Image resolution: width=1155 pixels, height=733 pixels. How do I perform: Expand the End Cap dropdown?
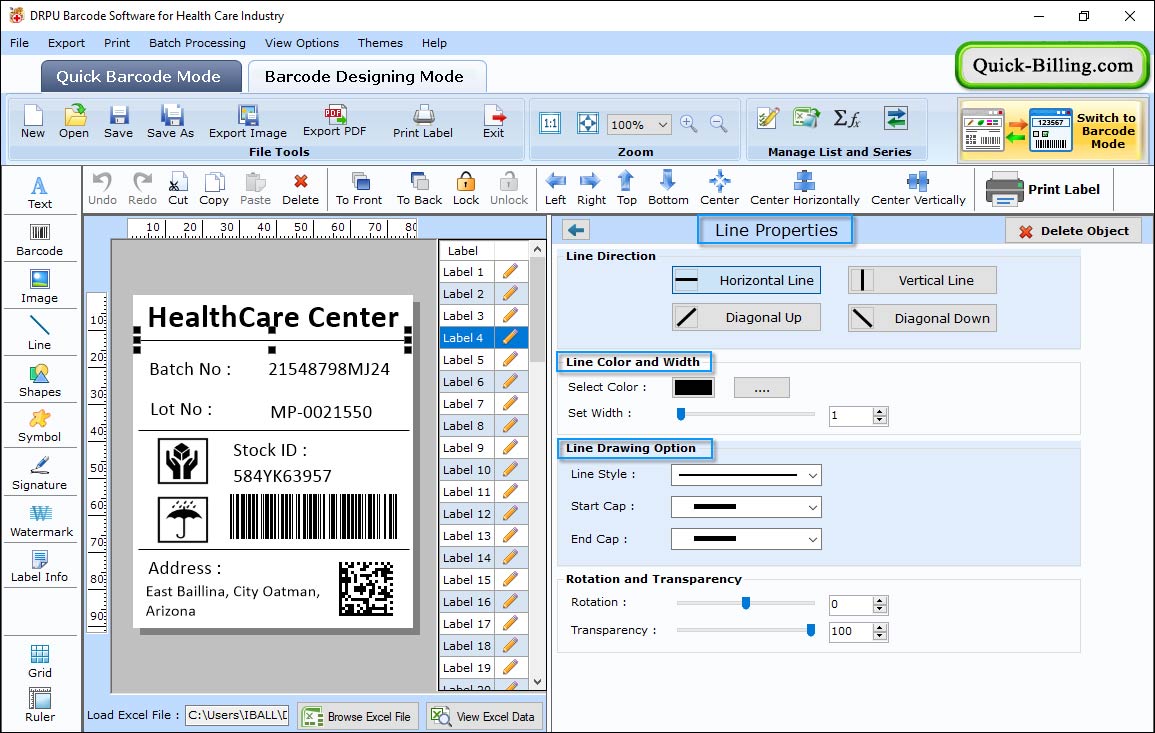[745, 539]
